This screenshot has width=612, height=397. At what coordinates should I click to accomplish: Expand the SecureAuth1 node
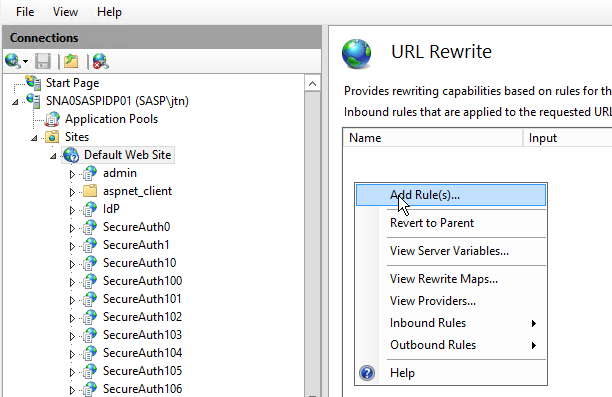[x=72, y=246]
